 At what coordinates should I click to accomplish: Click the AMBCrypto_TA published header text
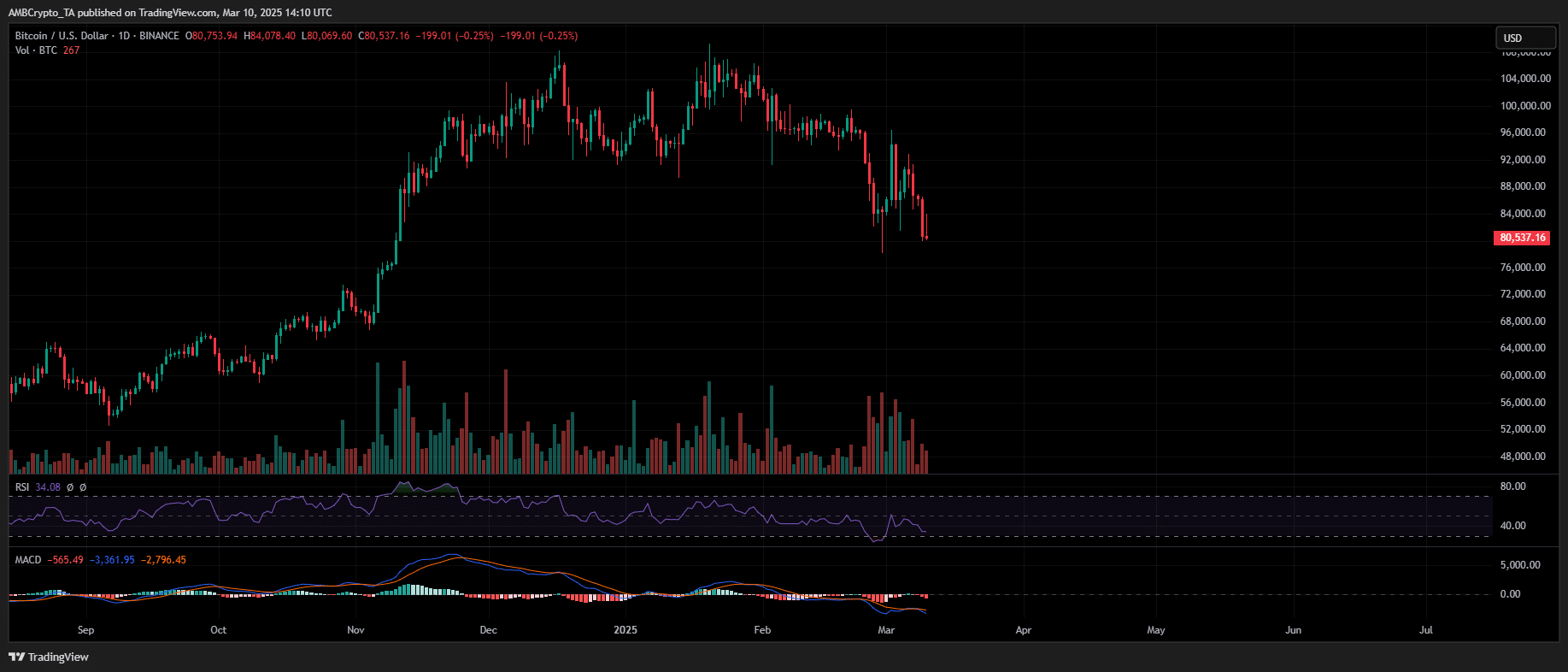170,13
